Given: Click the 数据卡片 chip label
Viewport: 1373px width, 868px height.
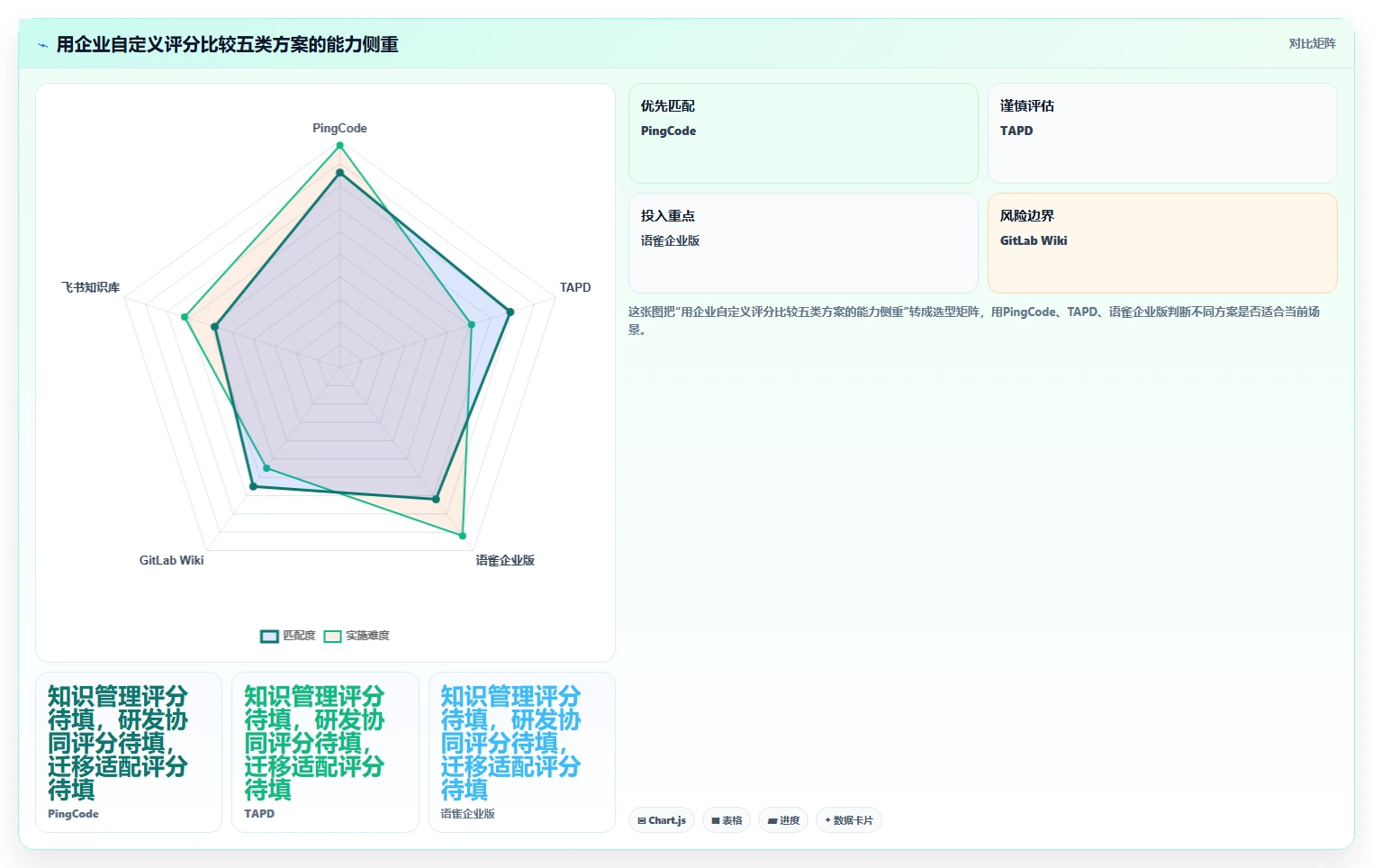Looking at the screenshot, I should (x=853, y=820).
